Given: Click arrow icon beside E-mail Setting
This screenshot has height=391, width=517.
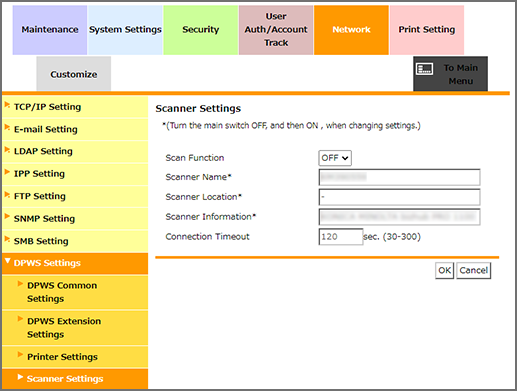Looking at the screenshot, I should 7,127.
